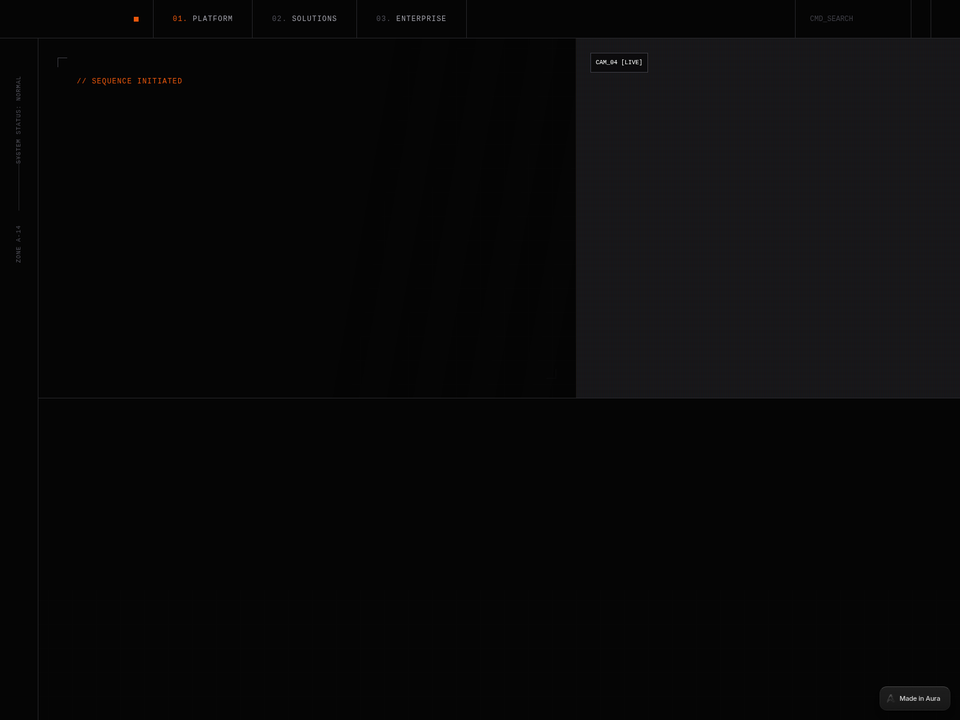Image resolution: width=960 pixels, height=720 pixels.
Task: Click the ZONE A-14 sidebar label
Action: point(18,244)
